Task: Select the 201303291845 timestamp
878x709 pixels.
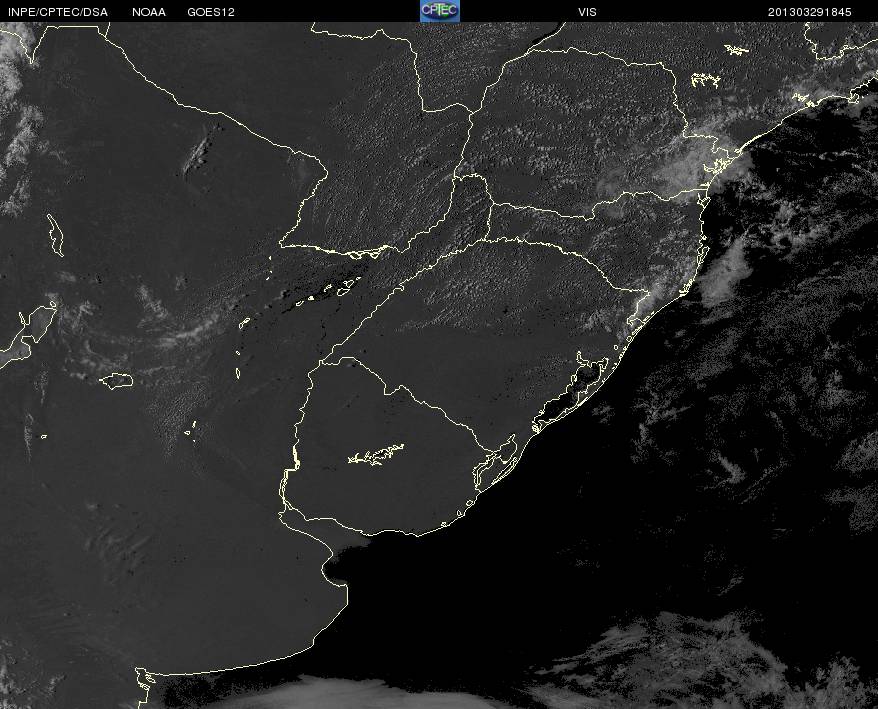Action: pos(810,12)
